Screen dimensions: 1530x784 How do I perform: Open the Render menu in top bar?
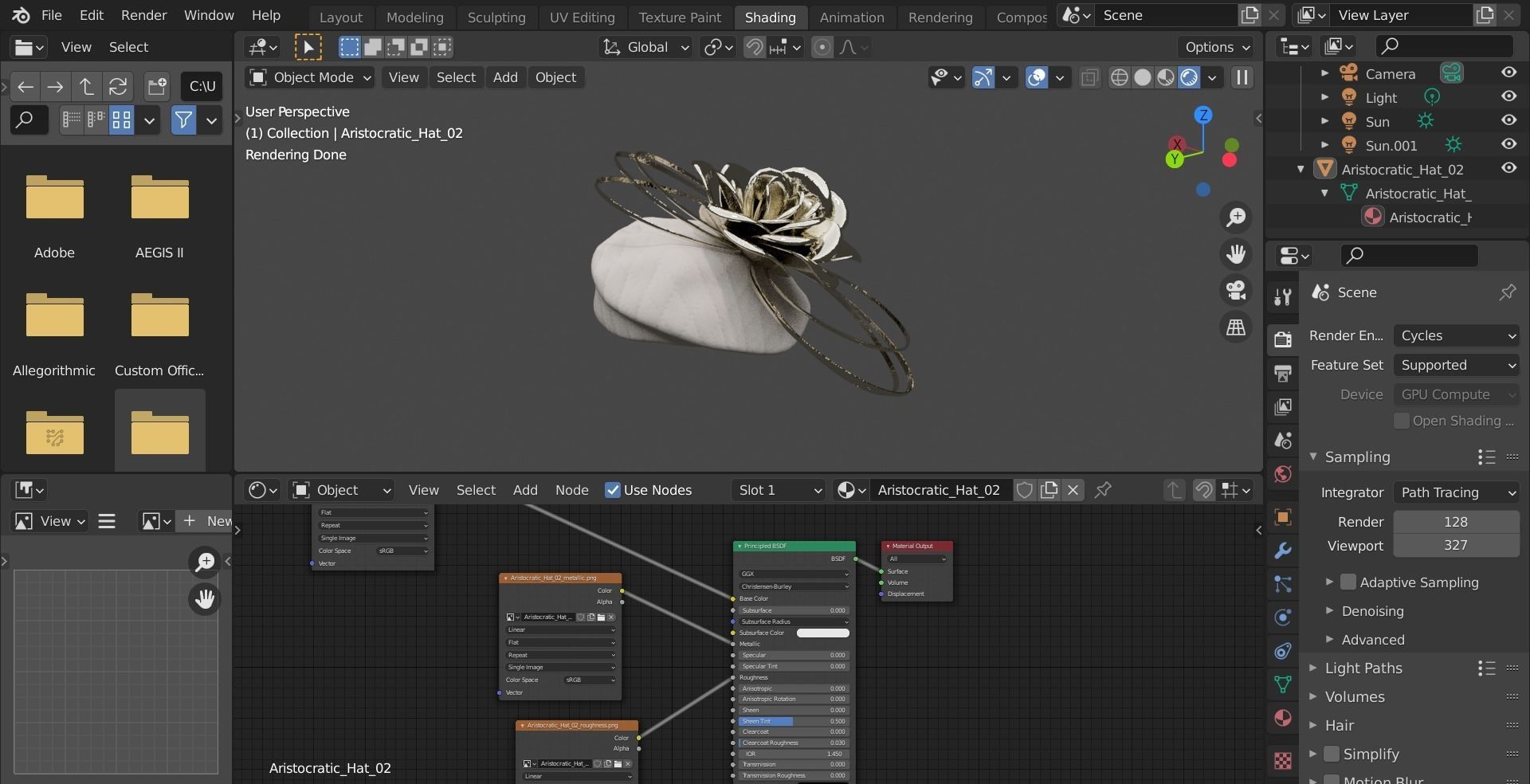(x=143, y=15)
